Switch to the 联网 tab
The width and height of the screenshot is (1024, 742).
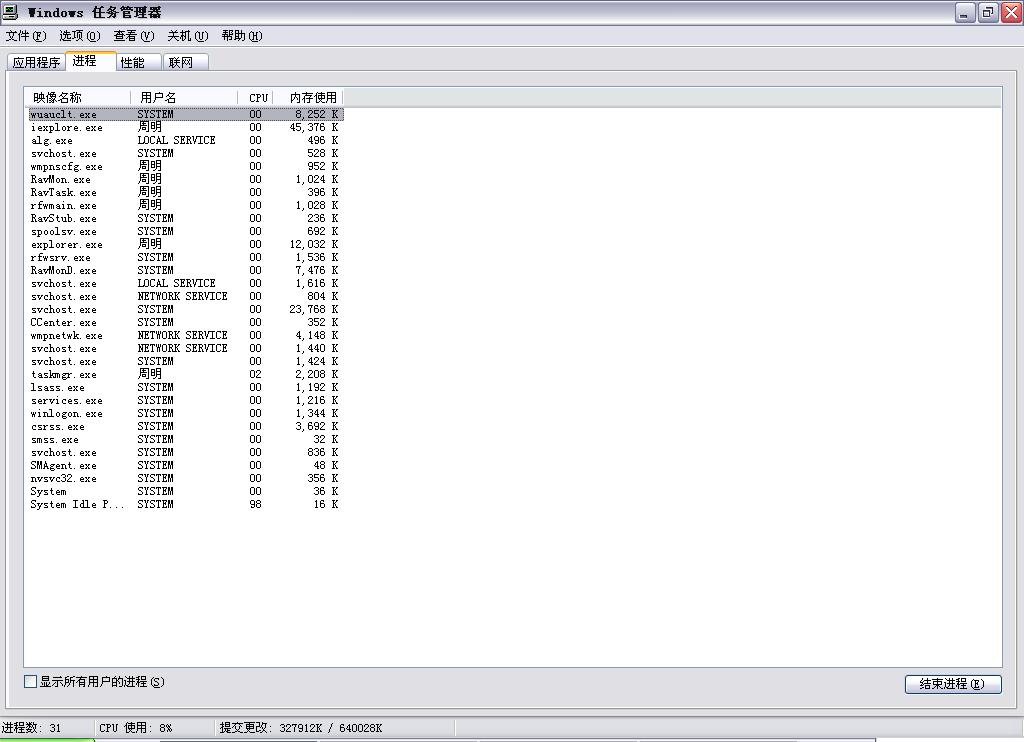click(185, 62)
